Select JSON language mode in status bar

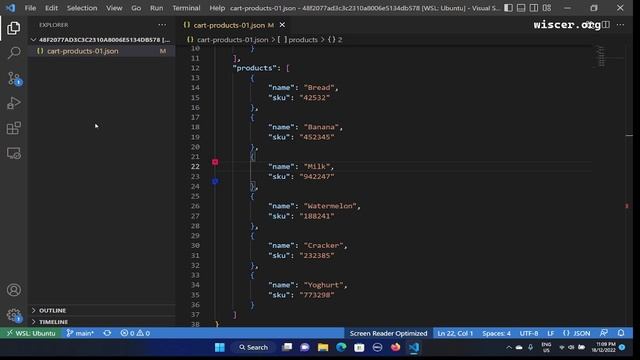tap(576, 333)
